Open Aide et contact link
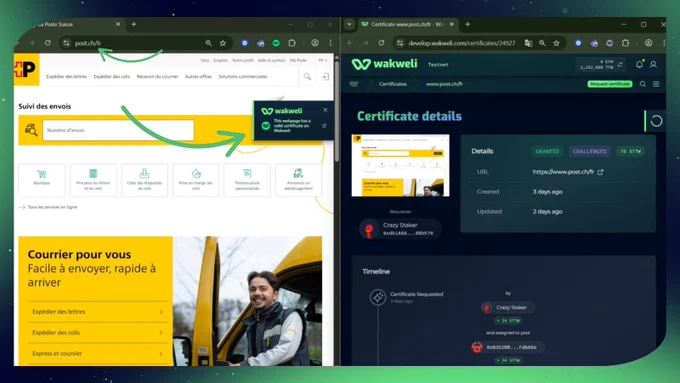Image resolution: width=680 pixels, height=383 pixels. point(271,60)
